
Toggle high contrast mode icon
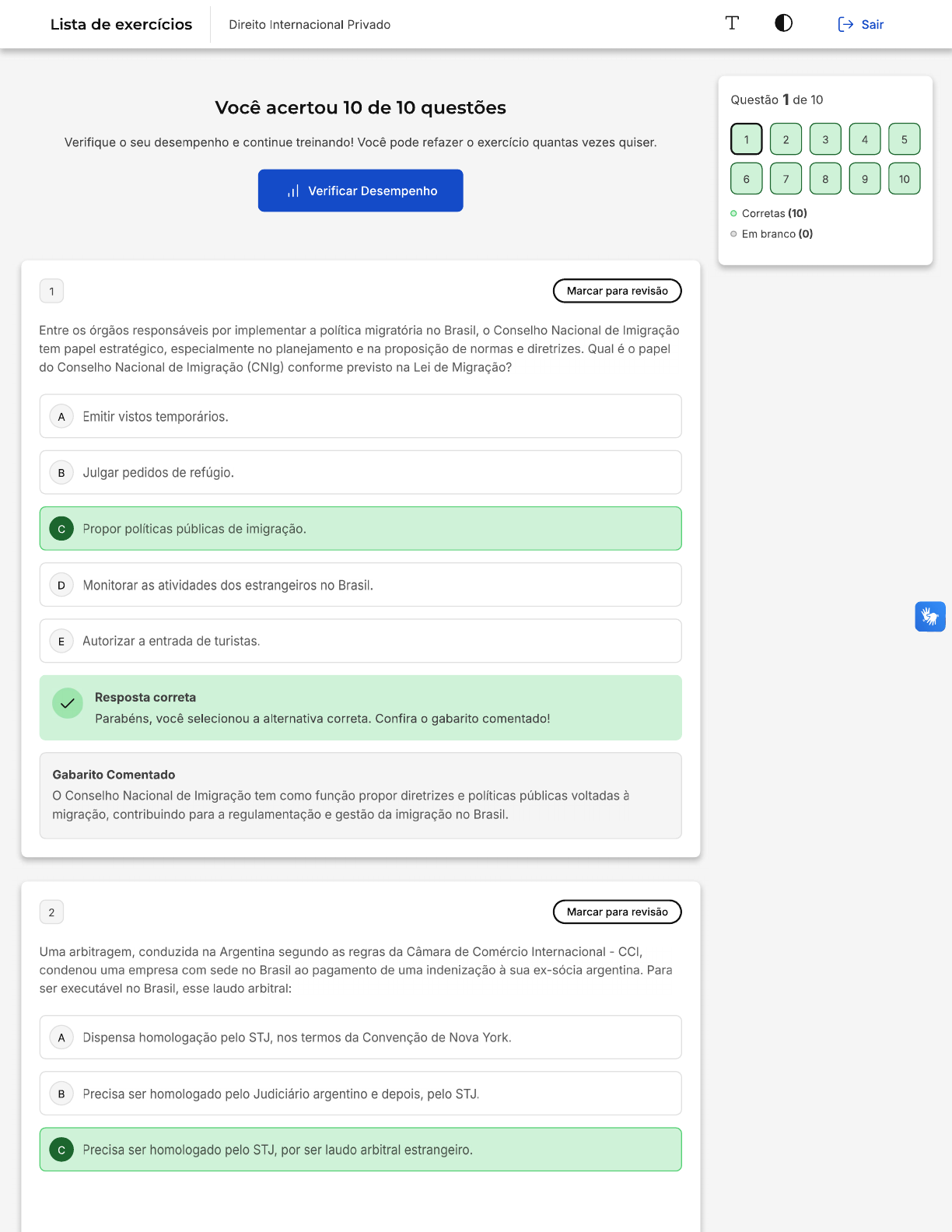click(x=783, y=23)
